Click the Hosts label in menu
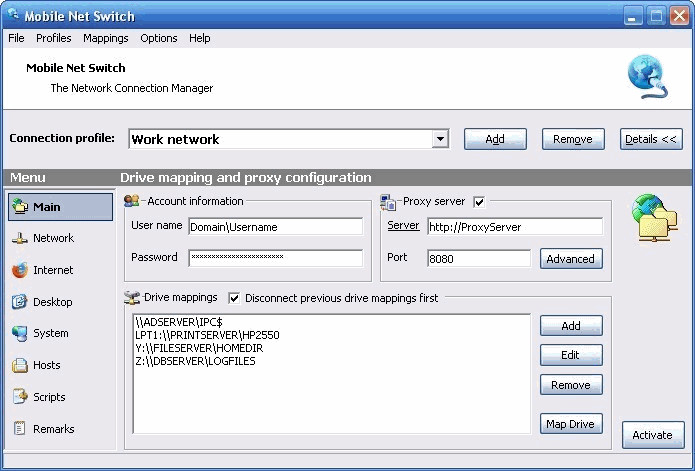The image size is (695, 471). tap(47, 365)
